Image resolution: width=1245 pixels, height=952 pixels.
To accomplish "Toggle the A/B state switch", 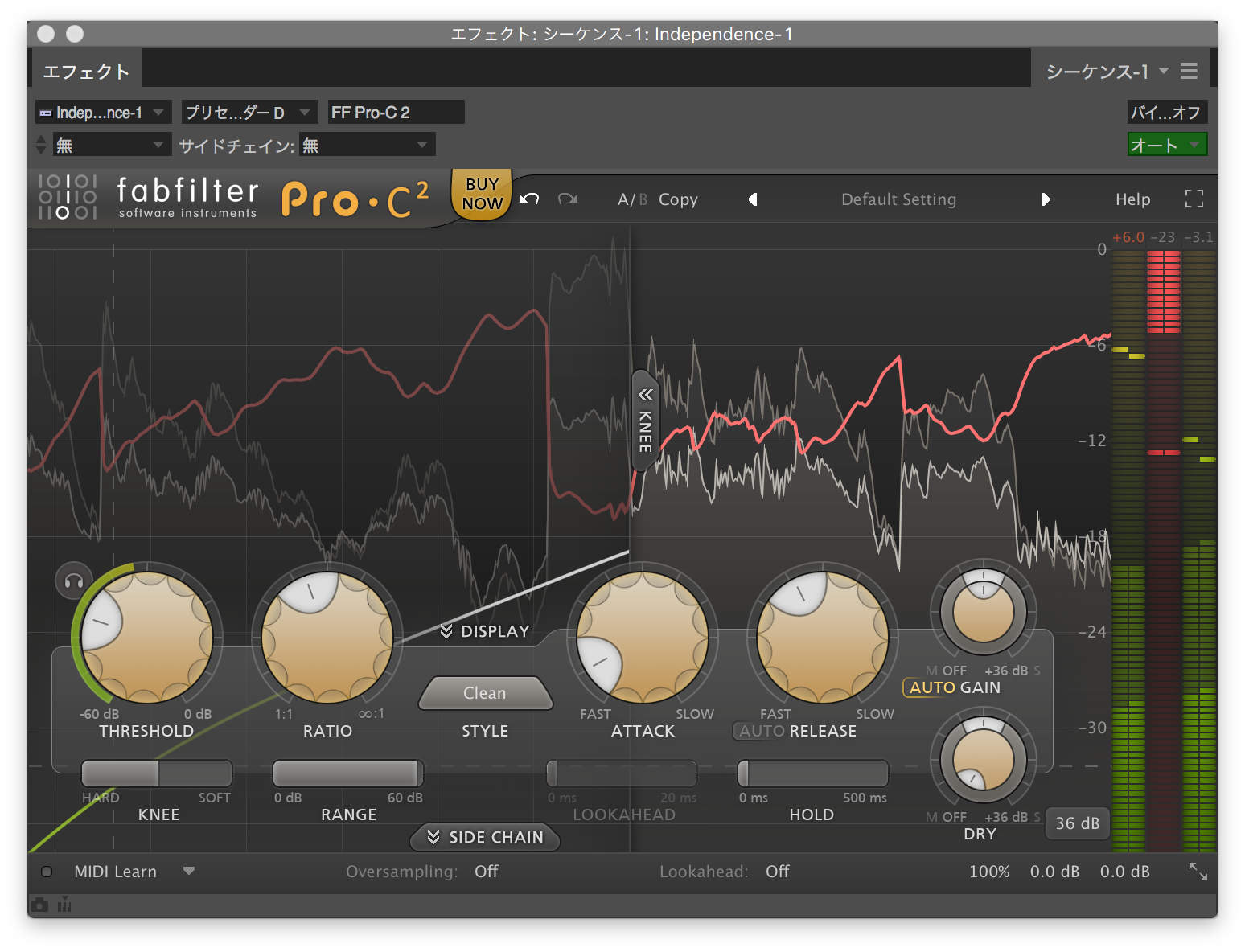I will click(x=632, y=199).
